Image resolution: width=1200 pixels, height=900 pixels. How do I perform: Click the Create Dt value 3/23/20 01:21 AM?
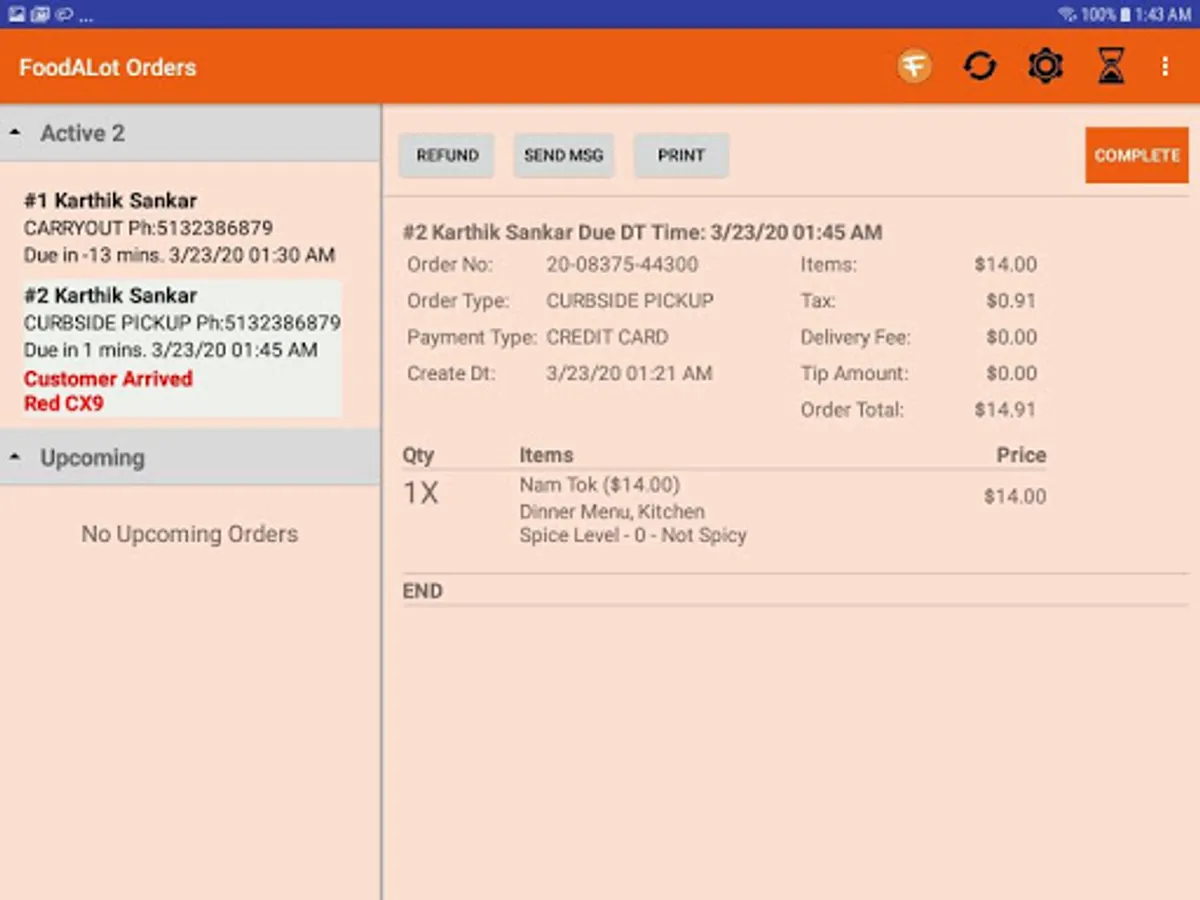coord(629,373)
